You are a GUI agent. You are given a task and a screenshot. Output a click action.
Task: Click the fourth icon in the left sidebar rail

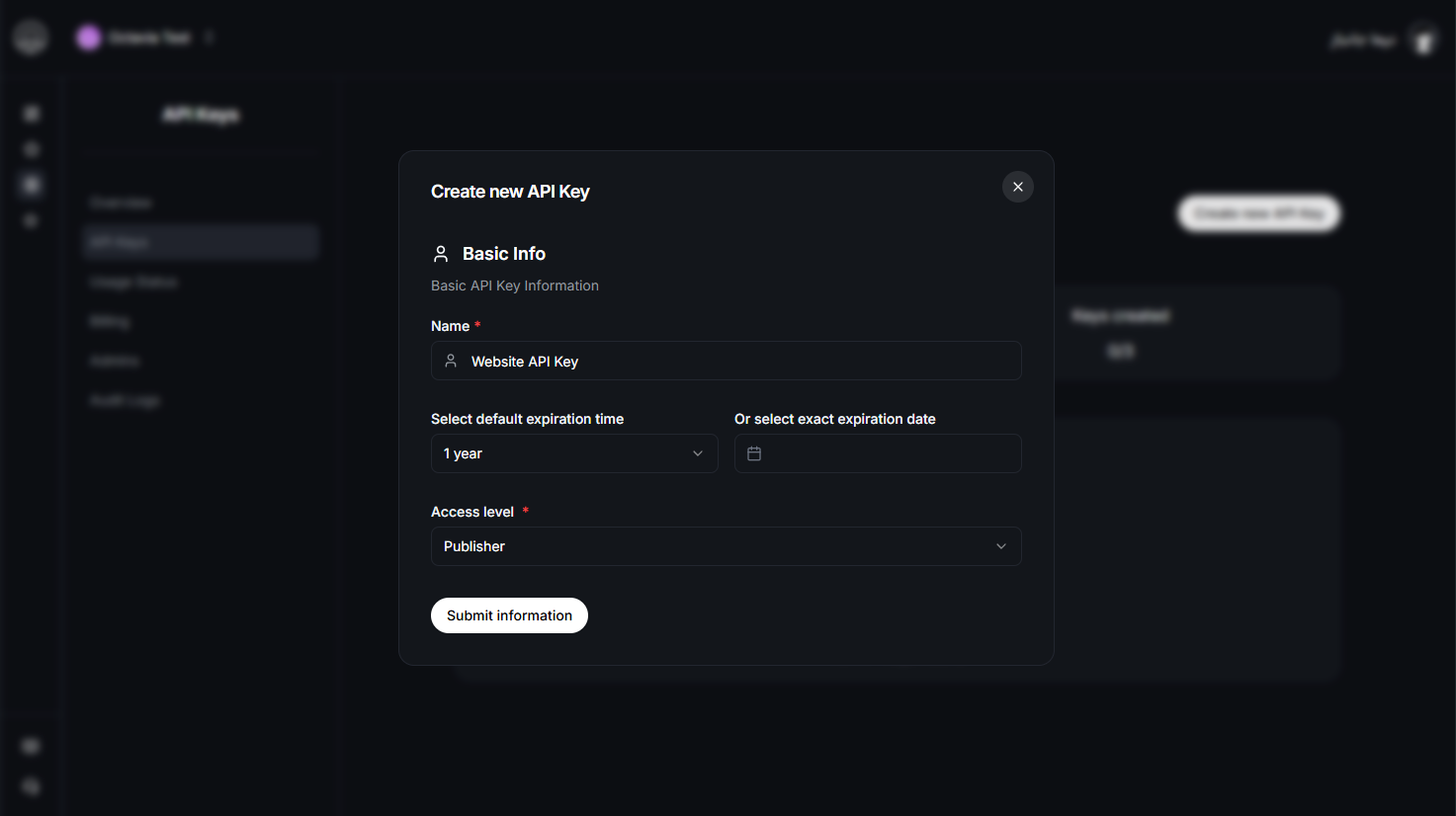tap(31, 220)
